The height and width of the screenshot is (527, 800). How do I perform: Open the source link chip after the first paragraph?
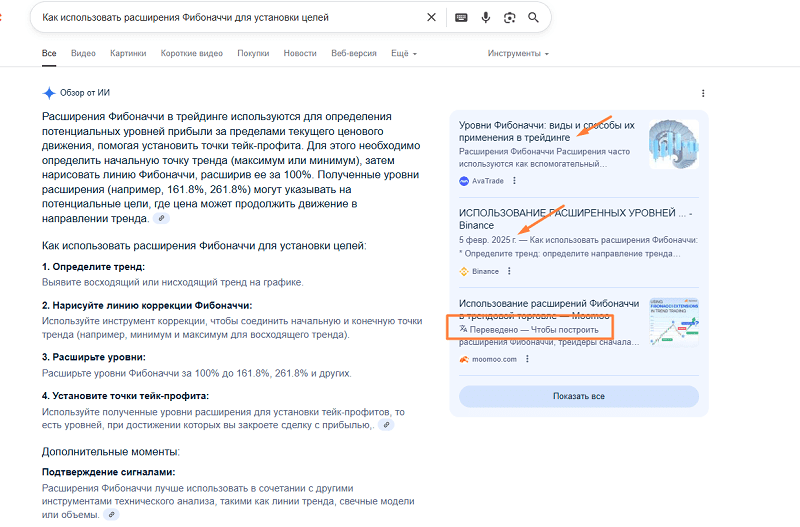161,218
